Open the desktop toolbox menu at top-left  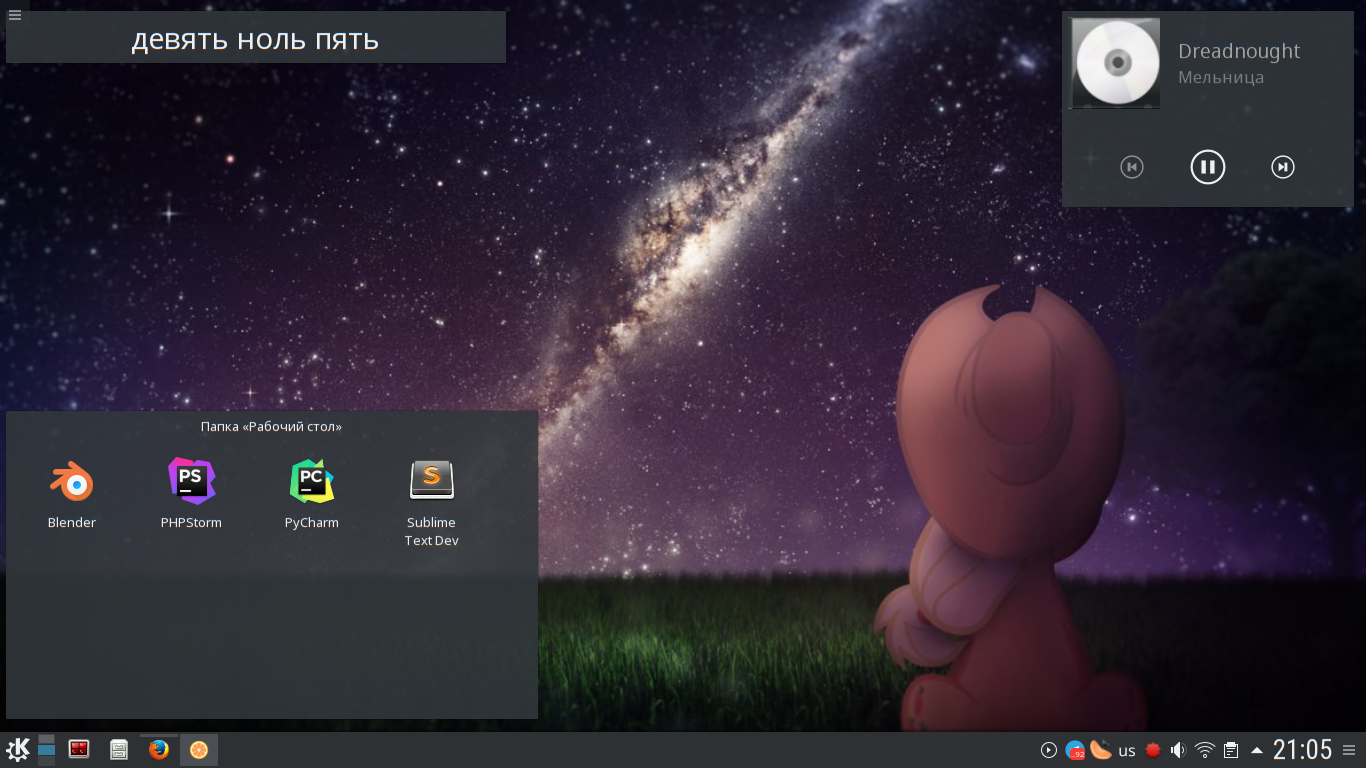14,14
